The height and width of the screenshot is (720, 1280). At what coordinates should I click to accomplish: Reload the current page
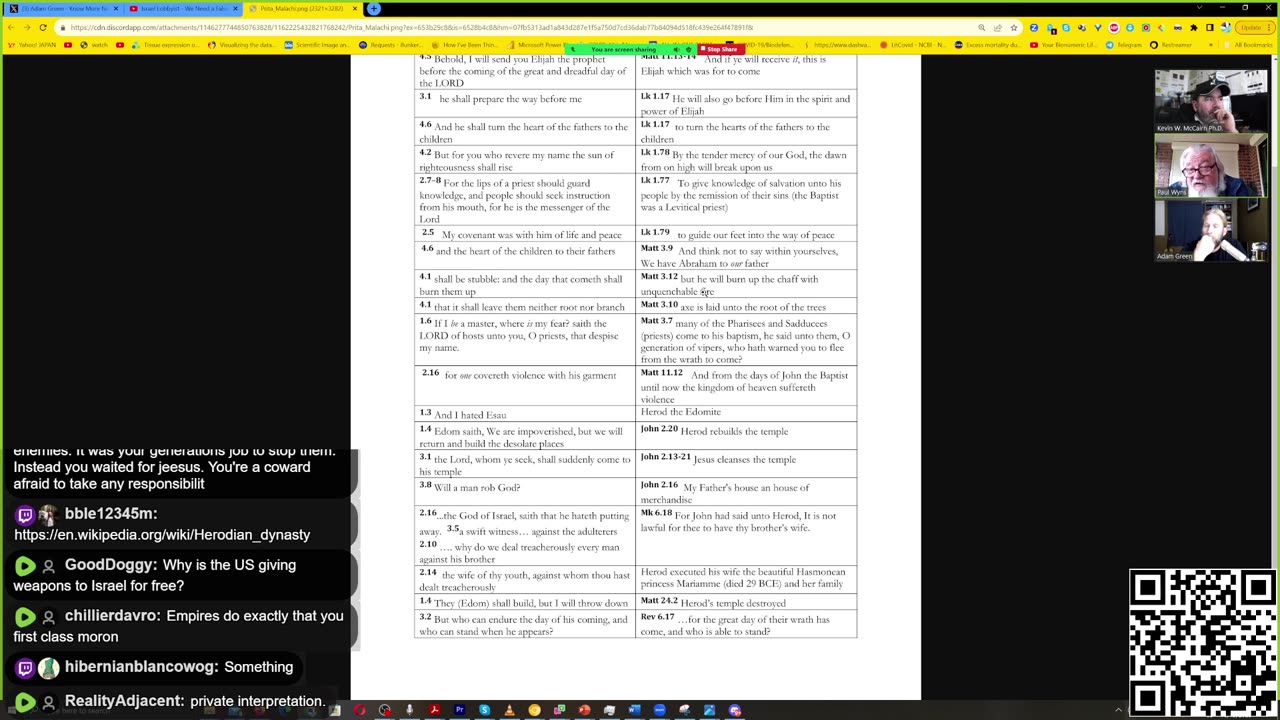43,27
